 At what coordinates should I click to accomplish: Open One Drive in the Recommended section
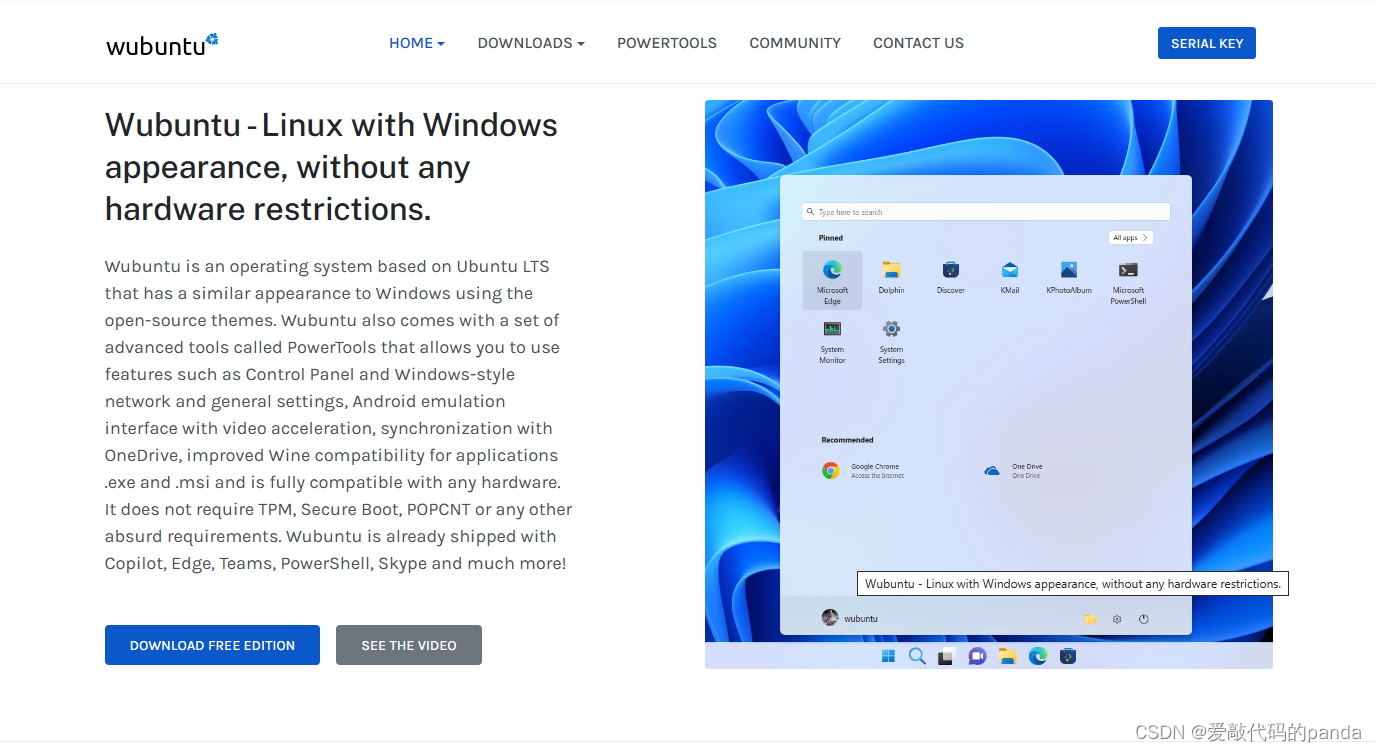tap(1013, 470)
